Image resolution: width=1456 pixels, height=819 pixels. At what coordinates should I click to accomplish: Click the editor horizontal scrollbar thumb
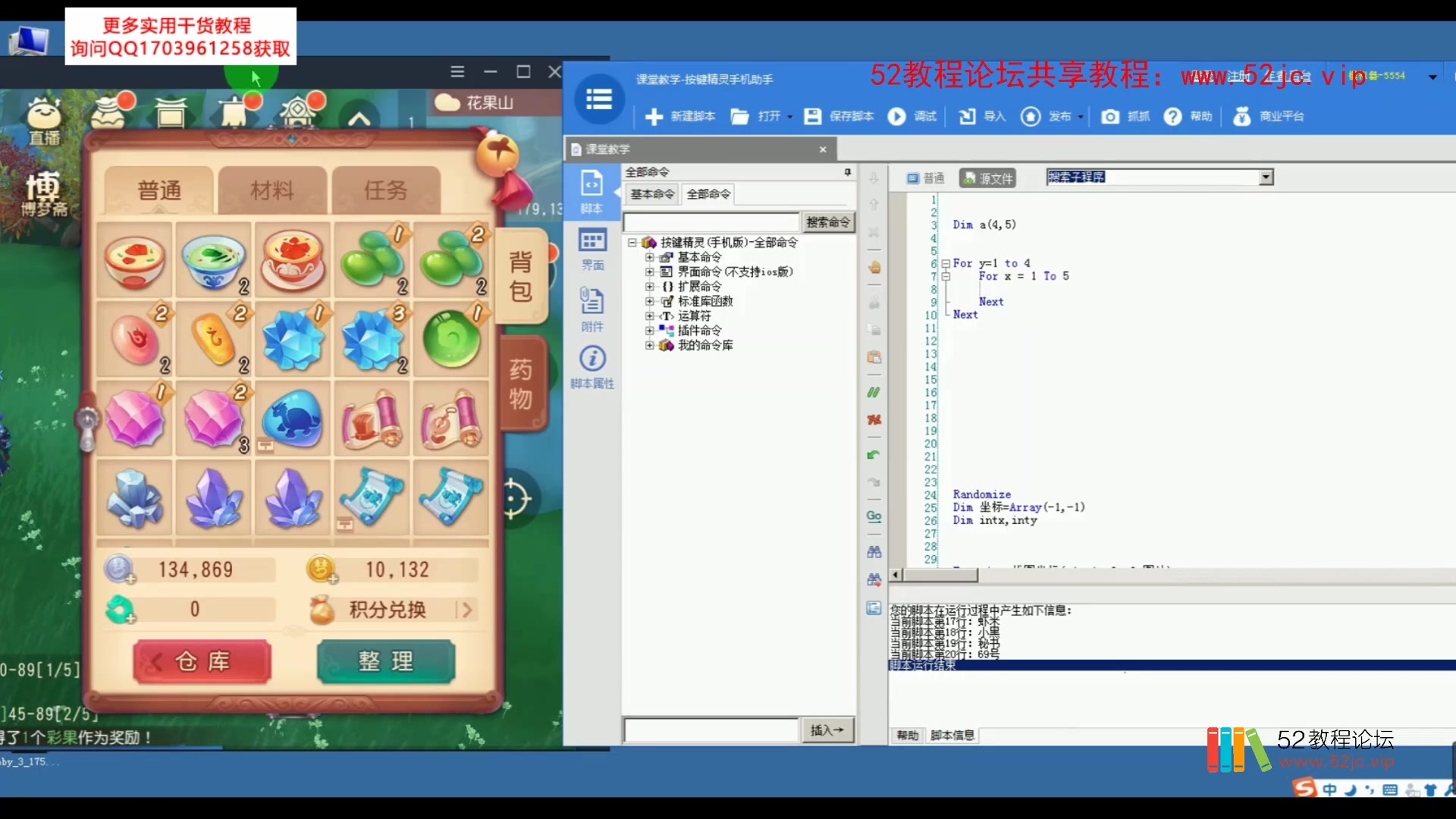pos(940,576)
